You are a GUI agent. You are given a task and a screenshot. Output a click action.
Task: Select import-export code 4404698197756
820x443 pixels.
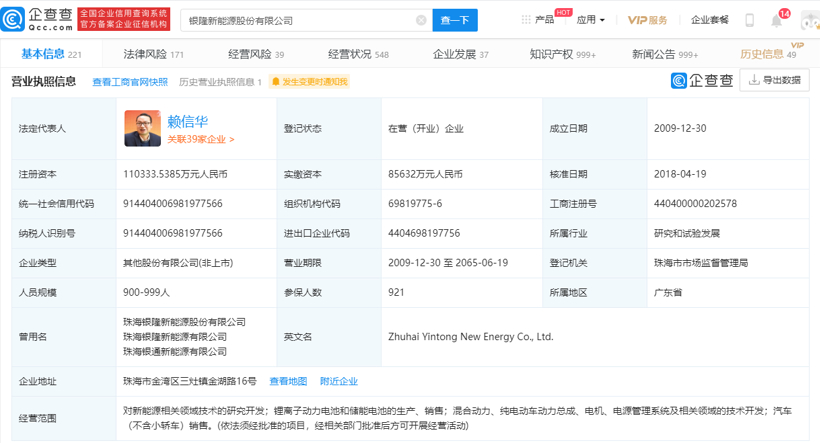(424, 233)
